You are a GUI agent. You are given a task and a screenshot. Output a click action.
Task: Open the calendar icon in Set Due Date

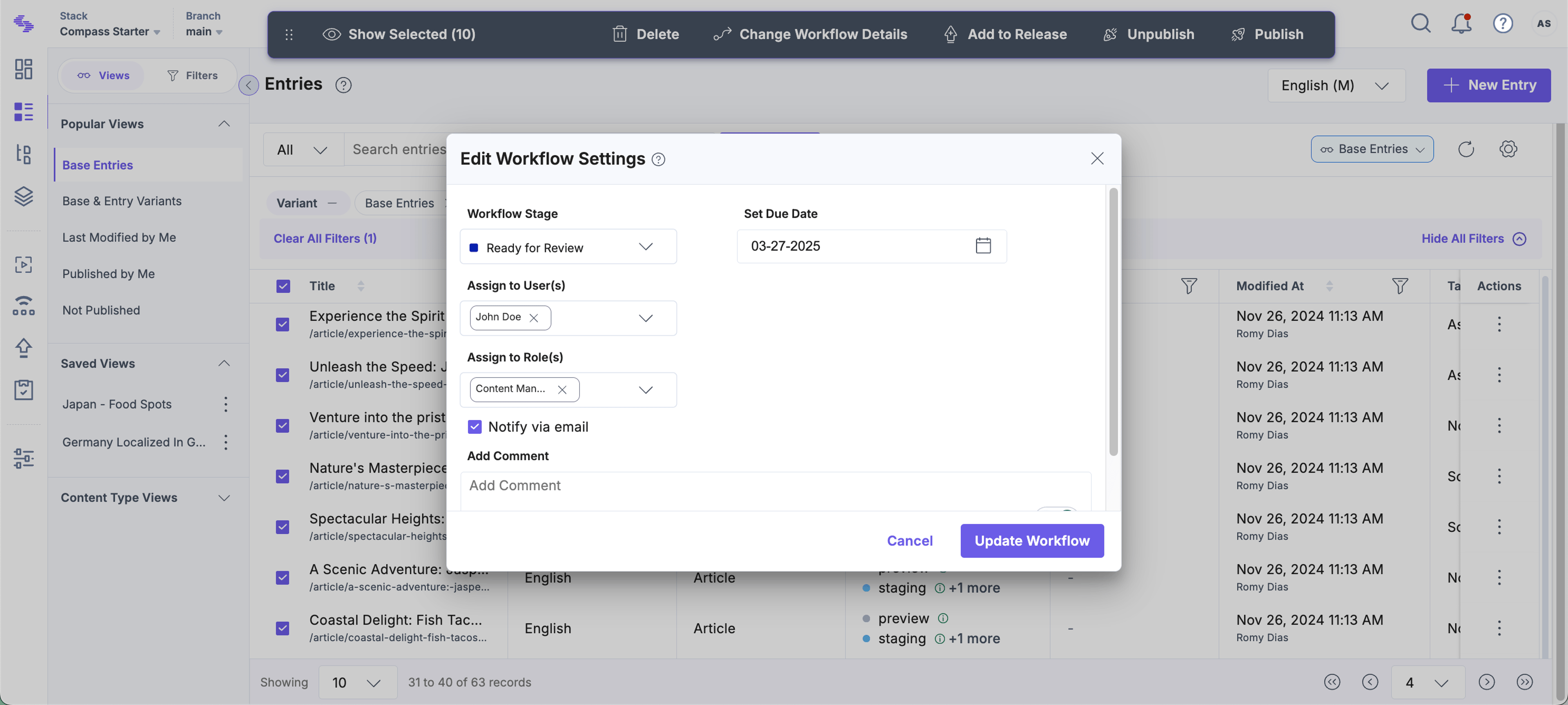pos(983,245)
